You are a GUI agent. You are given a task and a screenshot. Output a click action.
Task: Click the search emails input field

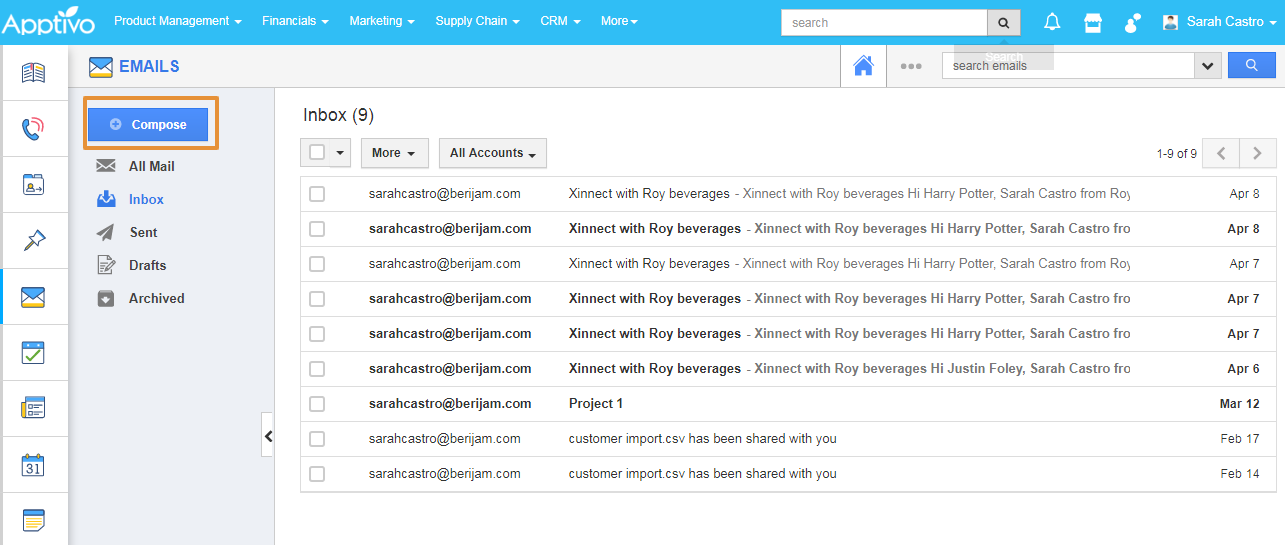pos(1067,66)
